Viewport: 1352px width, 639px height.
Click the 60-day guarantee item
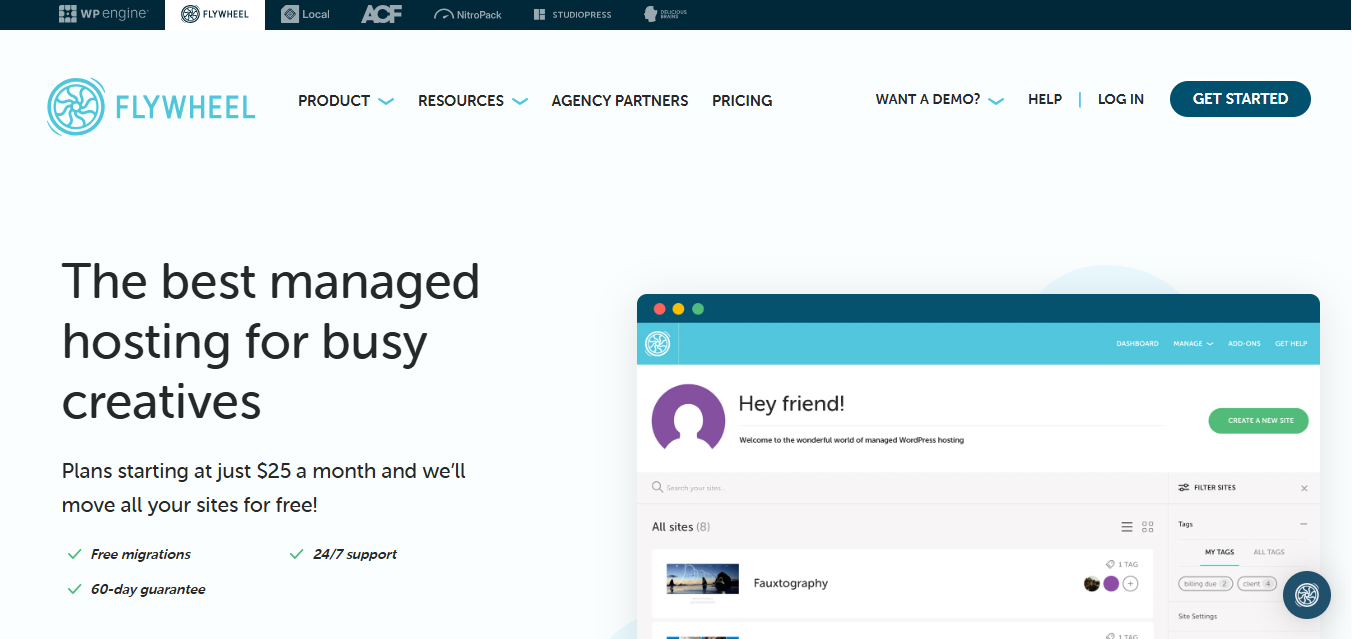tap(136, 589)
